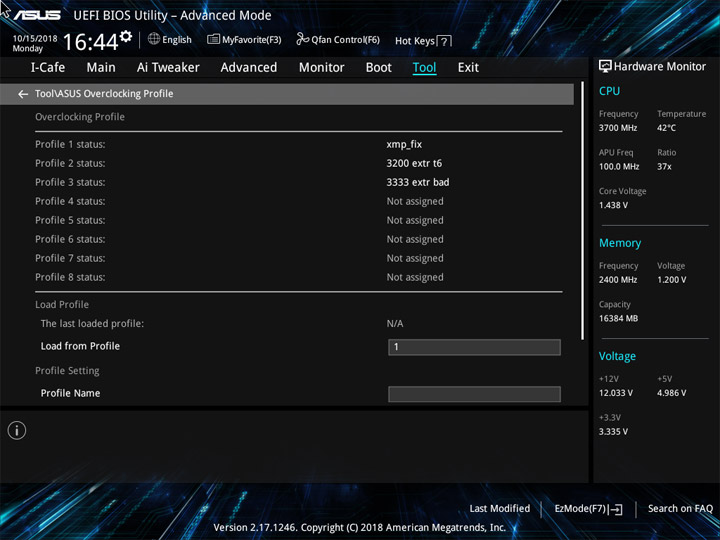The image size is (720, 540).
Task: Open the Exit tab
Action: click(x=468, y=68)
